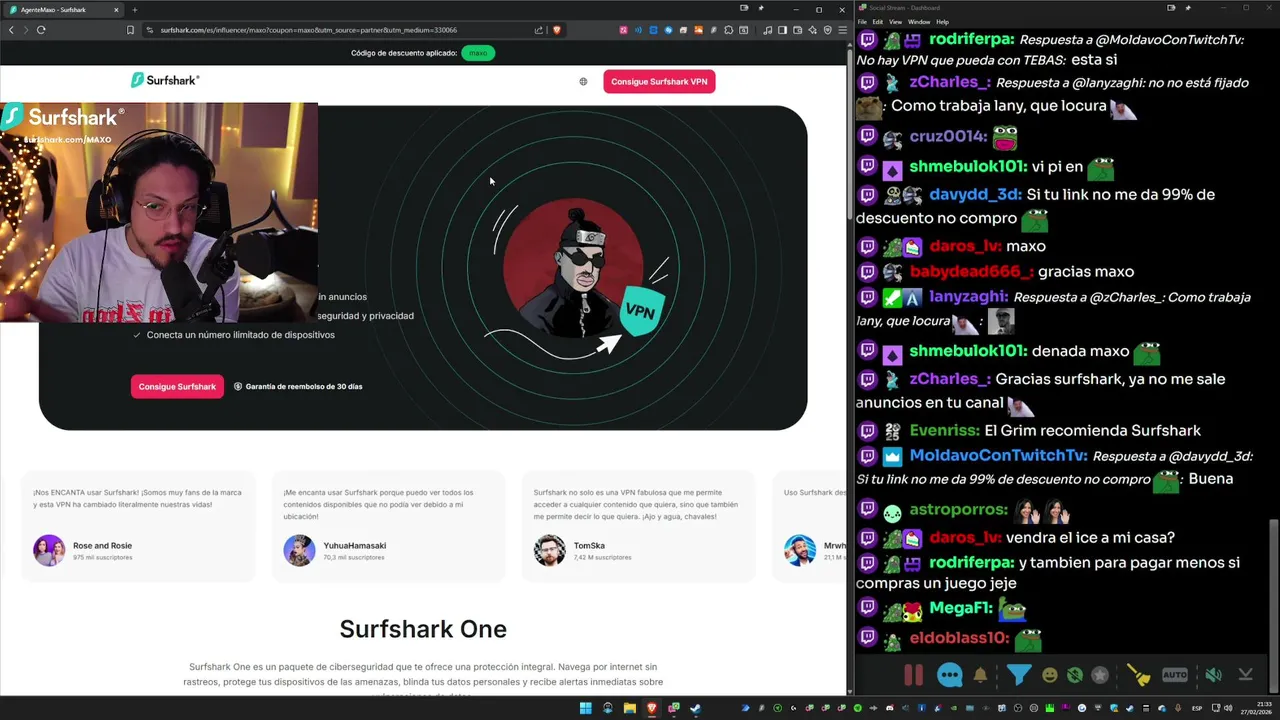Open the Leo AI sparkle icon
Screen dimensions: 1280x720
[x=813, y=30]
